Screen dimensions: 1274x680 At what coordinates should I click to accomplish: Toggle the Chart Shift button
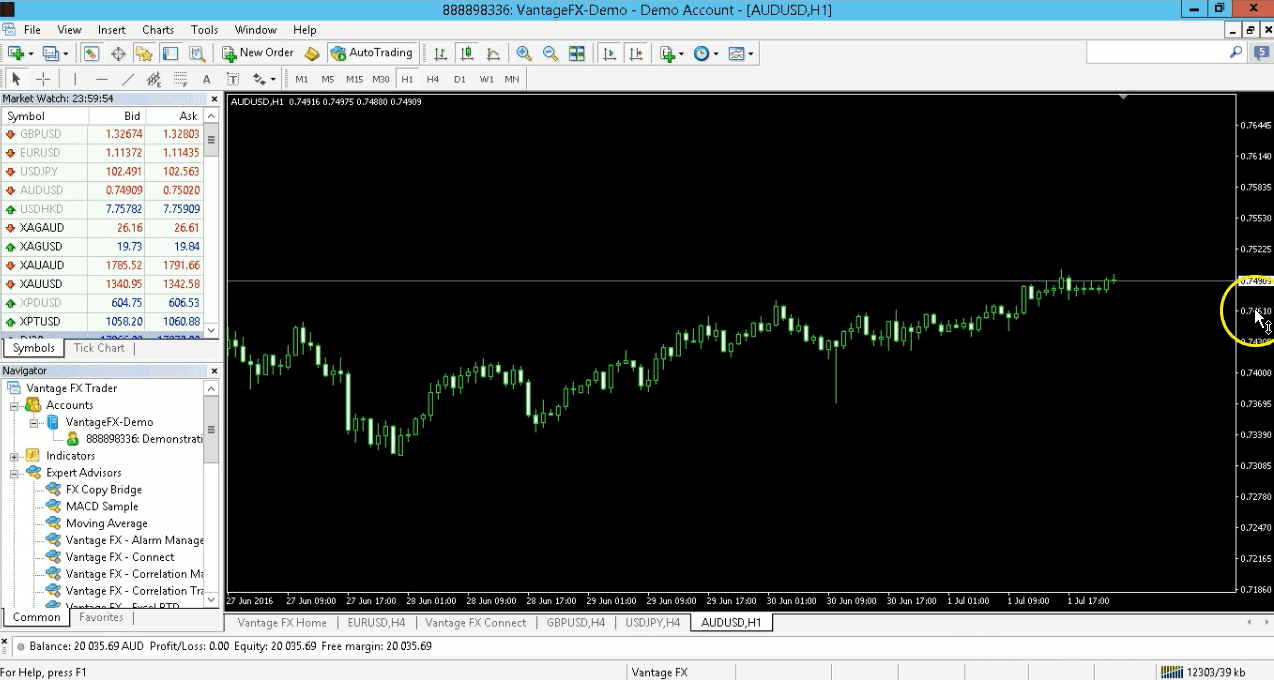(635, 53)
